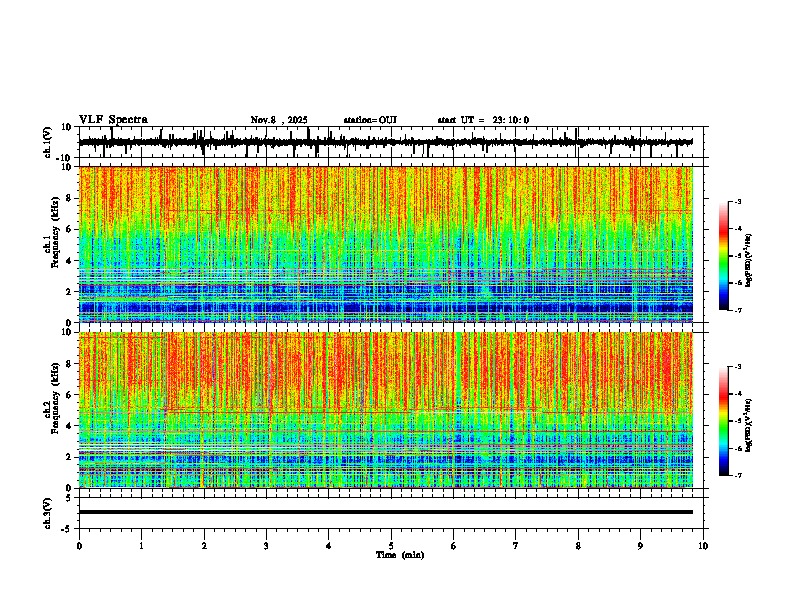Click the ch.2 color scale bar
This screenshot has width=792, height=612.
(x=724, y=421)
